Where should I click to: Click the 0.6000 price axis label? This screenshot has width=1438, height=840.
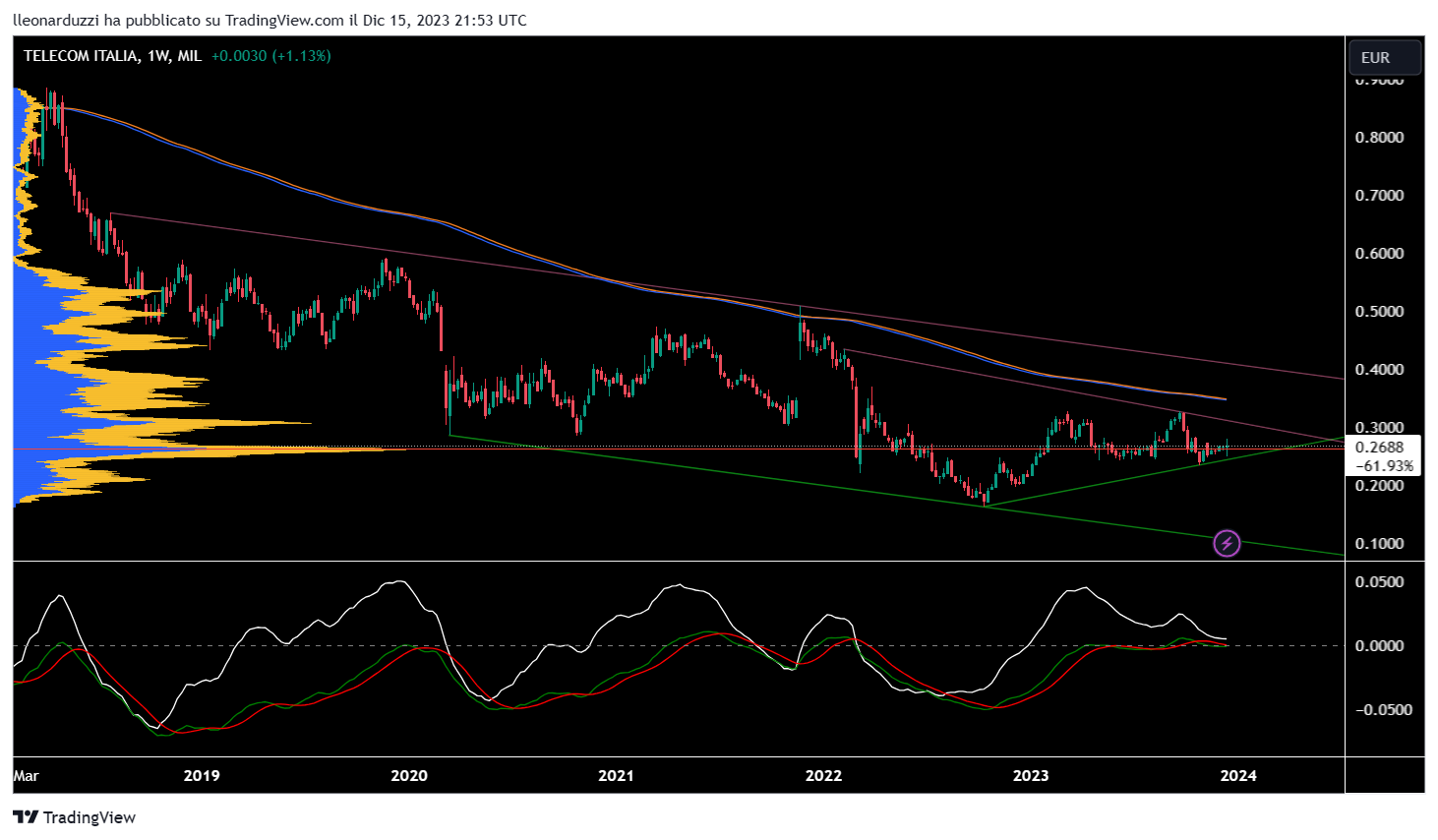tap(1380, 254)
